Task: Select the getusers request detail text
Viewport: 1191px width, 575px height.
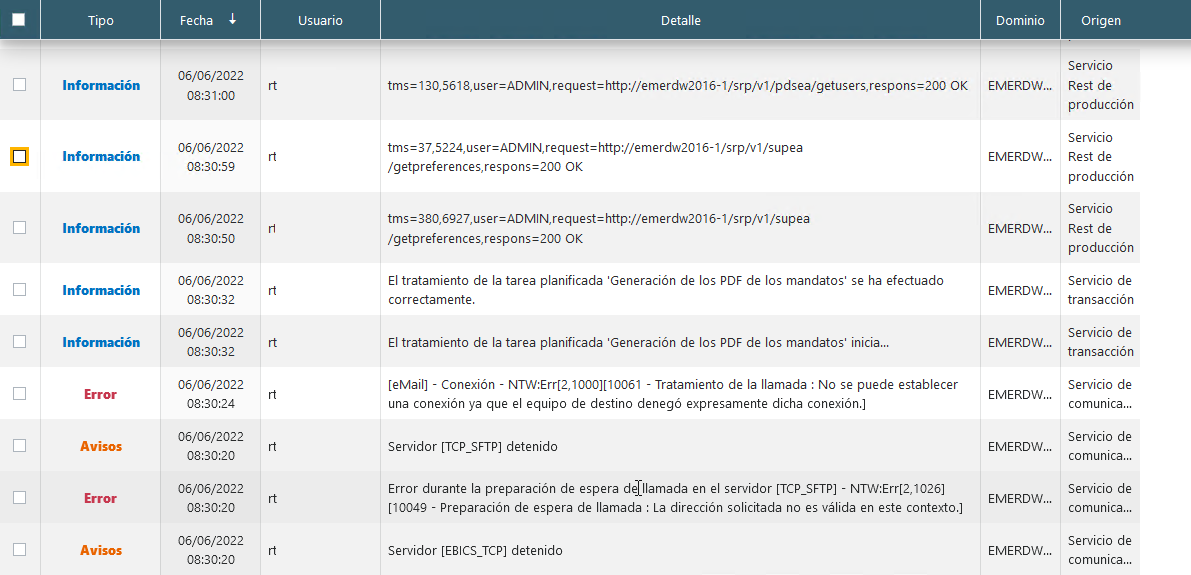Action: coord(677,85)
